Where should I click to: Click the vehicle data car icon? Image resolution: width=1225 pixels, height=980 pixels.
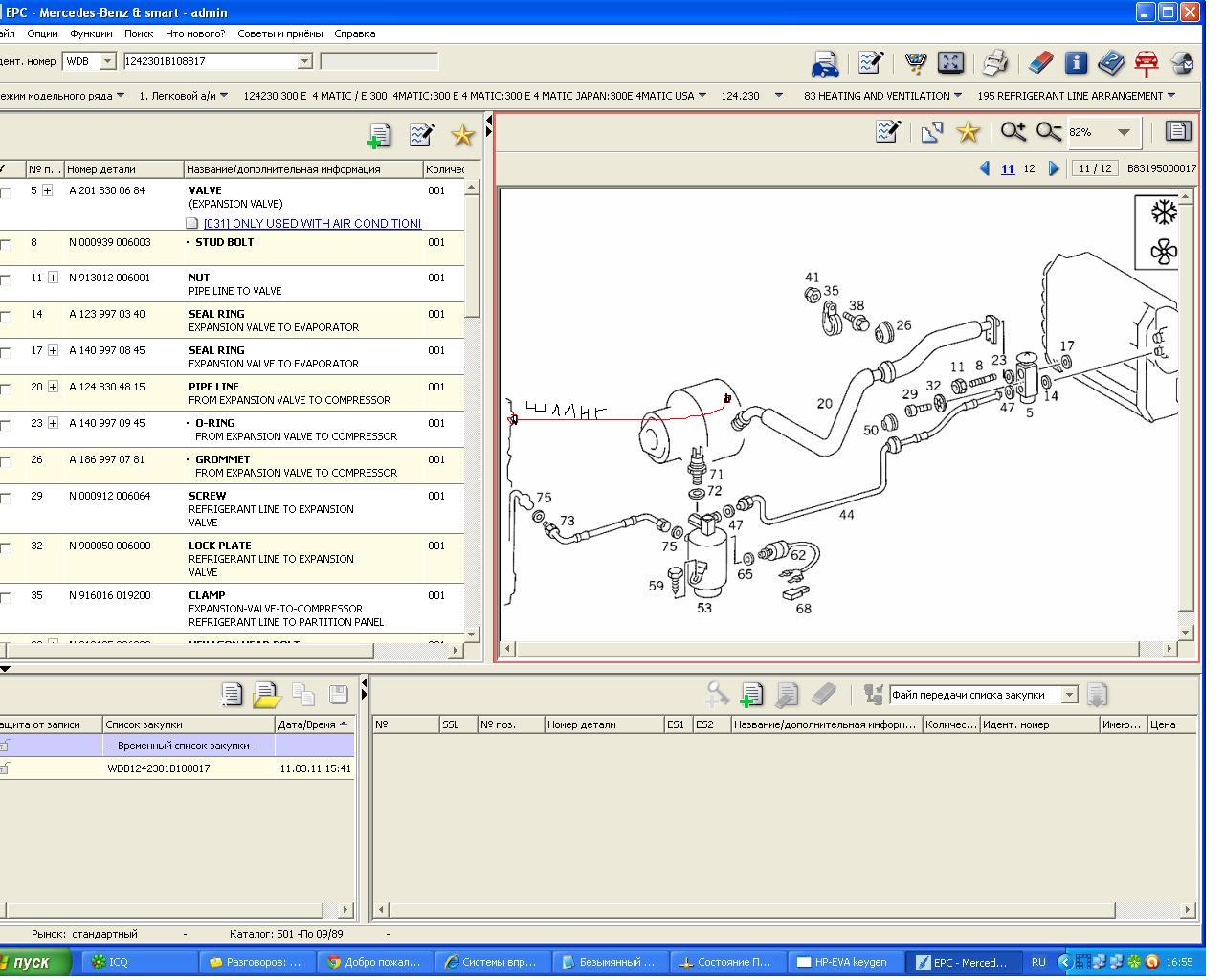pos(825,63)
